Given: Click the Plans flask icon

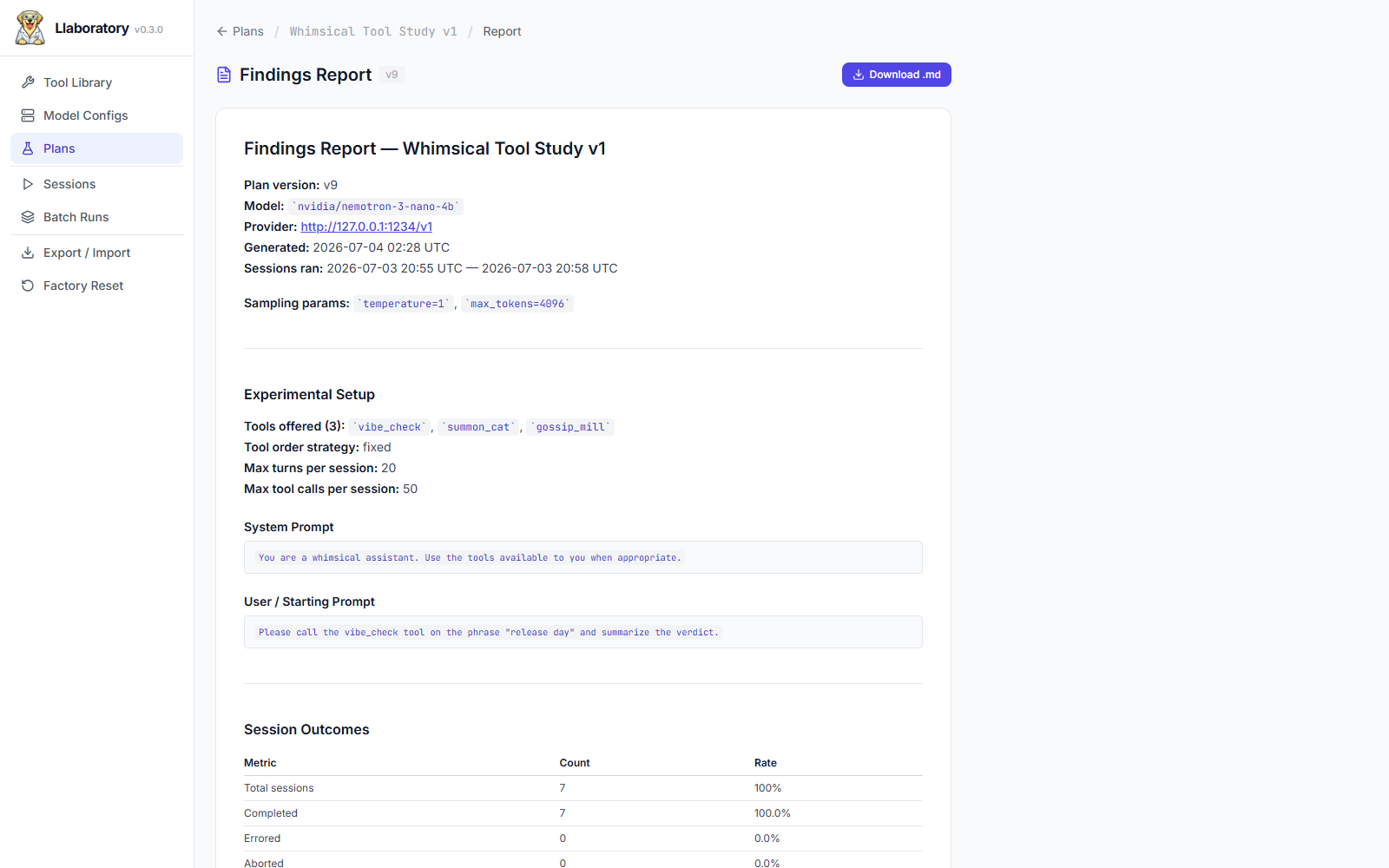Looking at the screenshot, I should tap(28, 148).
